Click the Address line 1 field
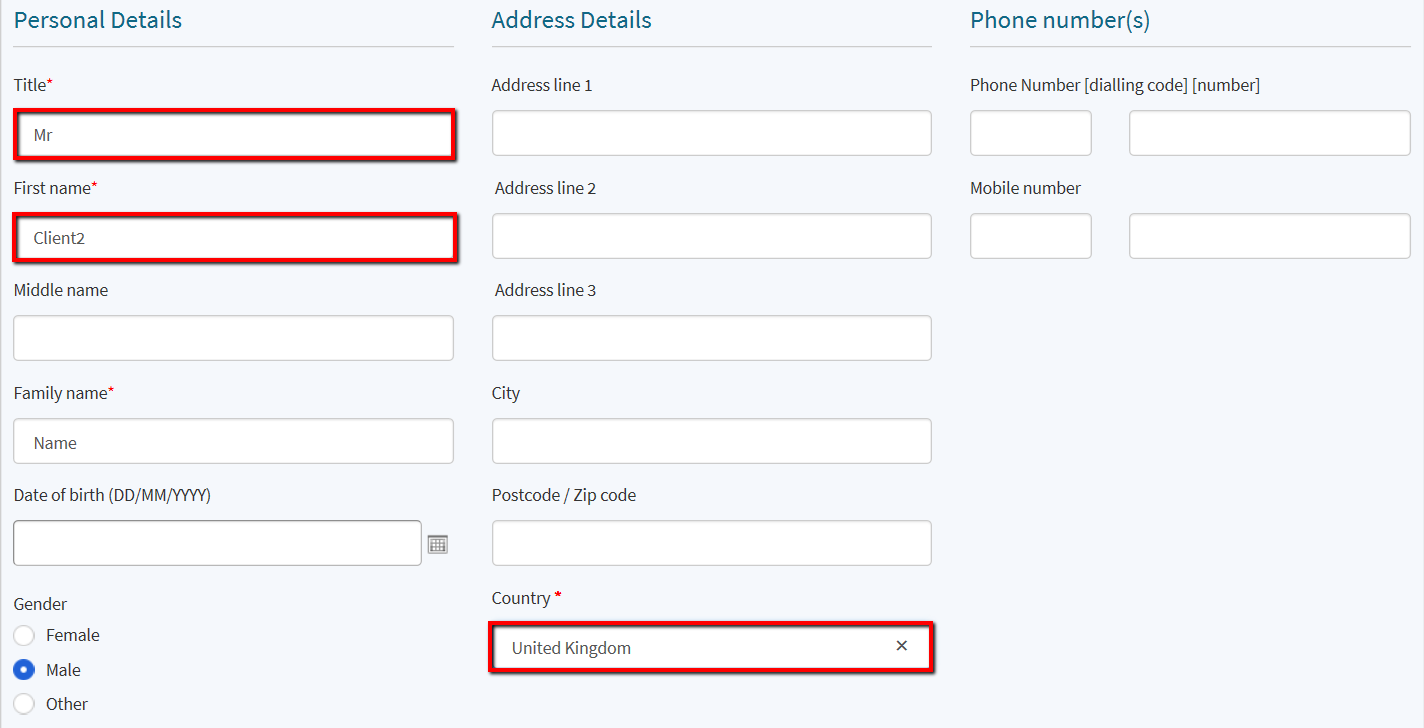This screenshot has width=1424, height=728. coord(711,133)
